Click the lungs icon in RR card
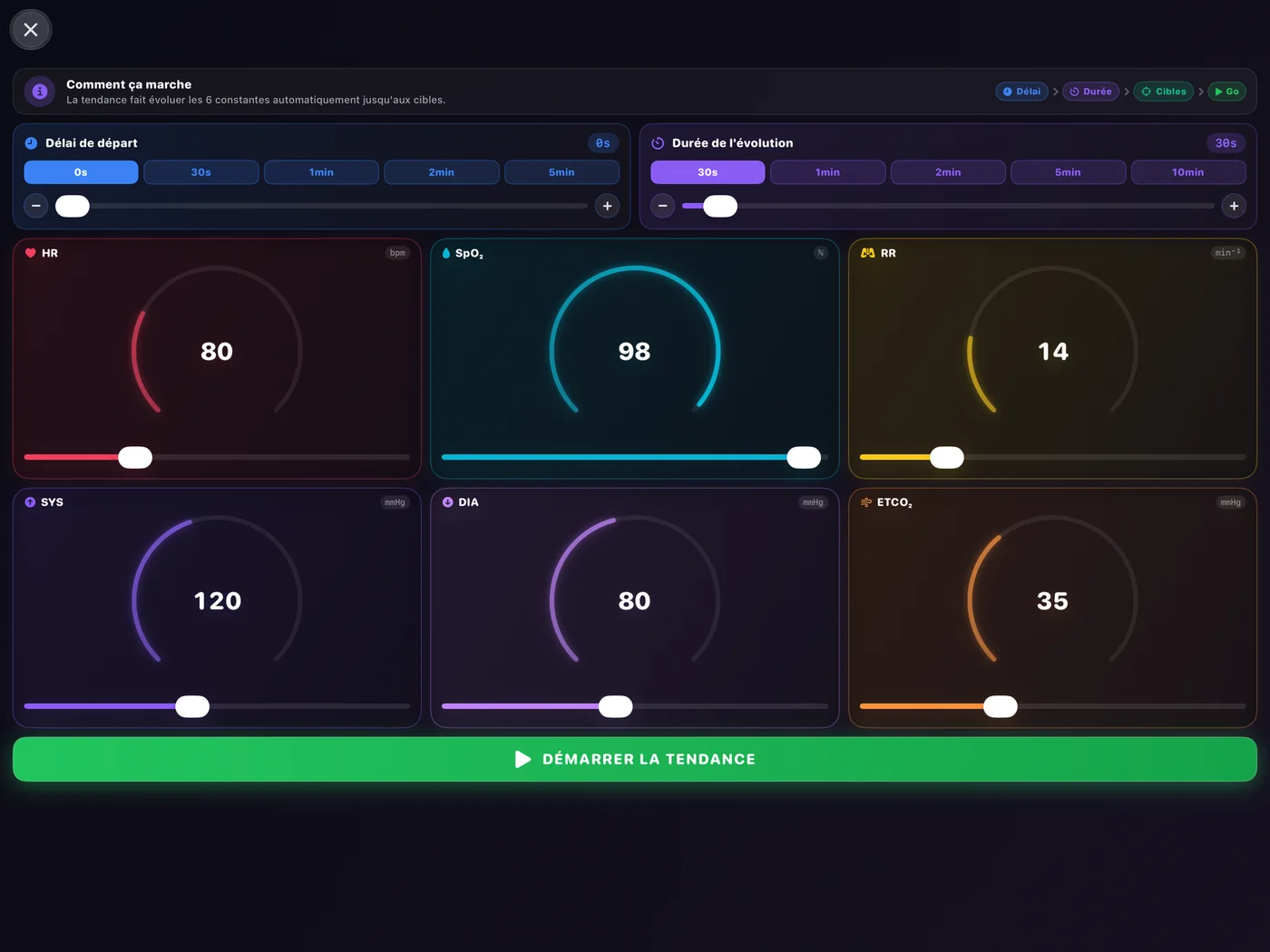This screenshot has height=952, width=1270. [868, 253]
